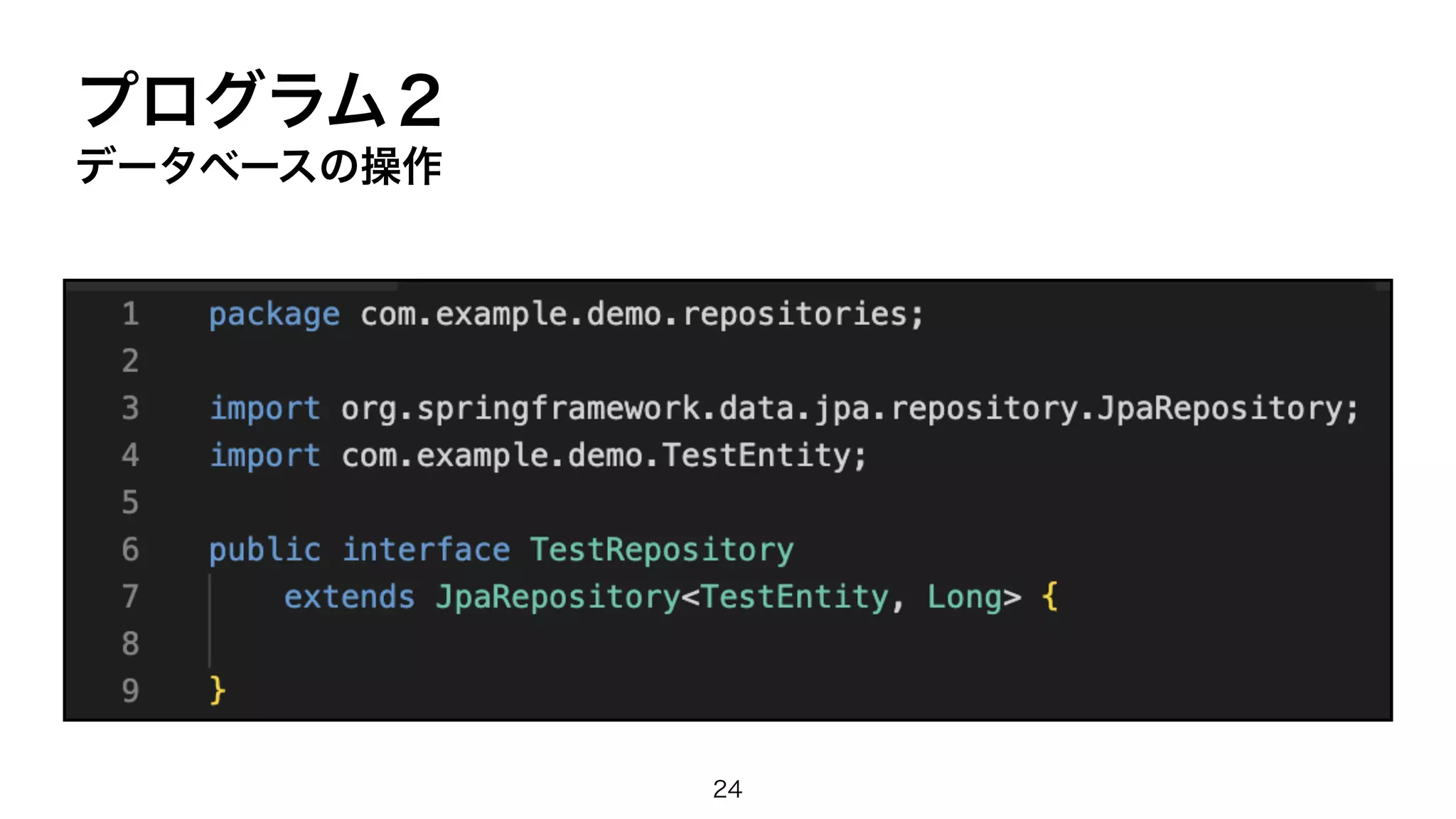The height and width of the screenshot is (819, 1456).
Task: Click com.example.demo.repositories package name
Action: 641,316
